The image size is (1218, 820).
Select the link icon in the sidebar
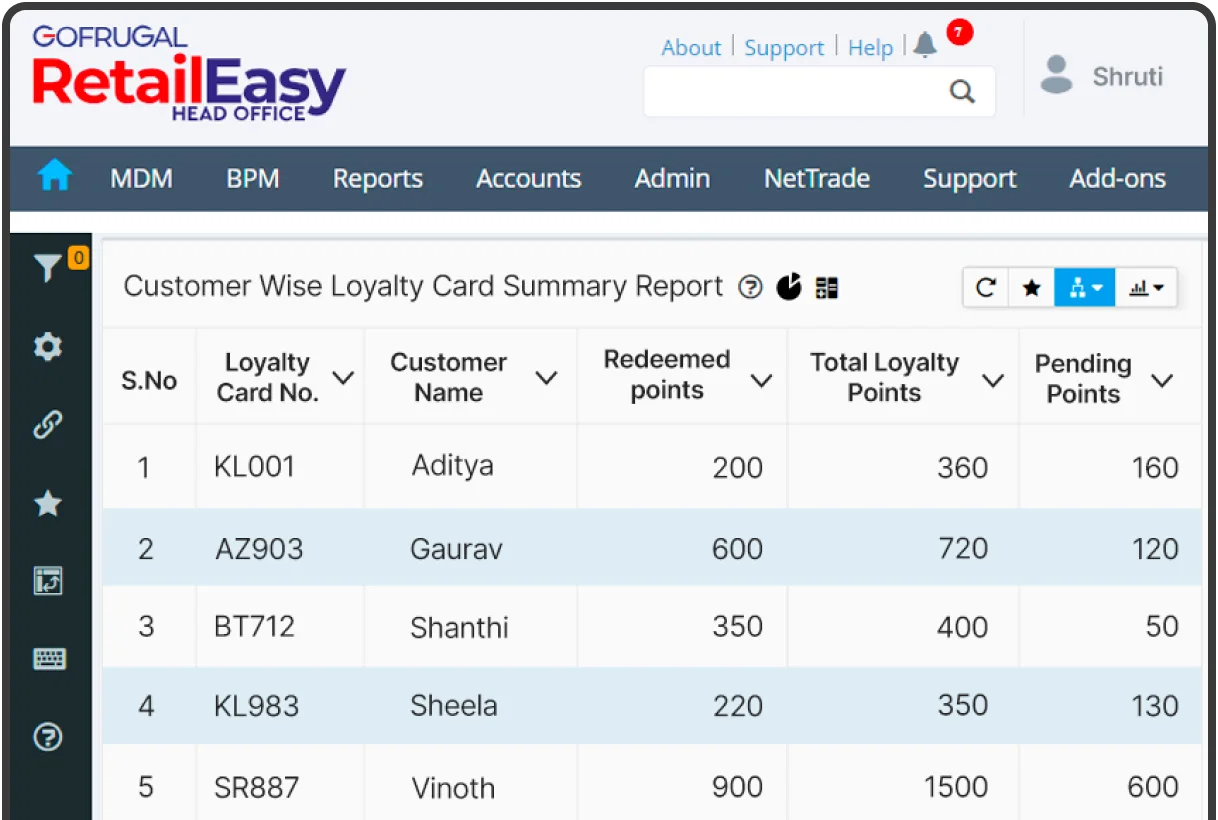[47, 425]
